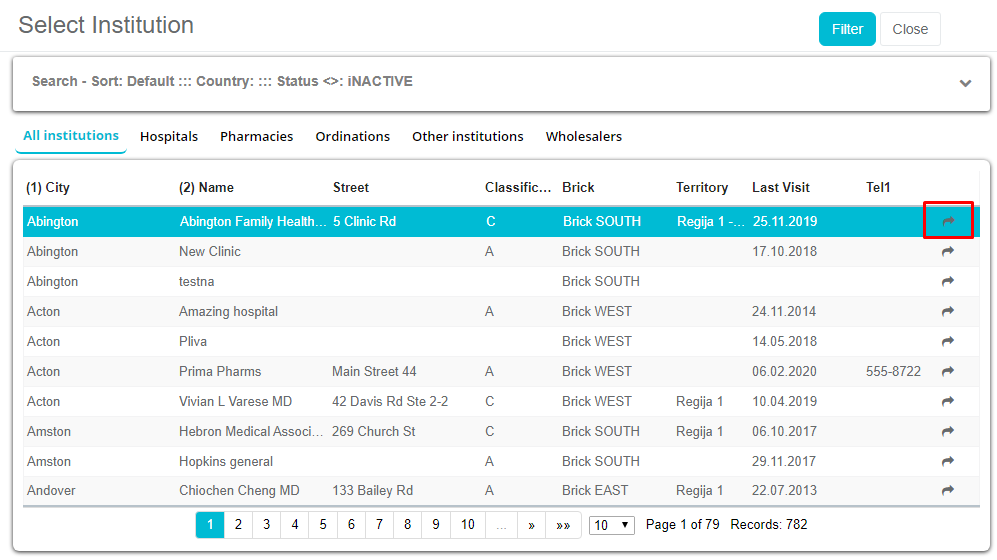Click the arrow icon in Pliva row
This screenshot has height=560, width=997.
948,341
